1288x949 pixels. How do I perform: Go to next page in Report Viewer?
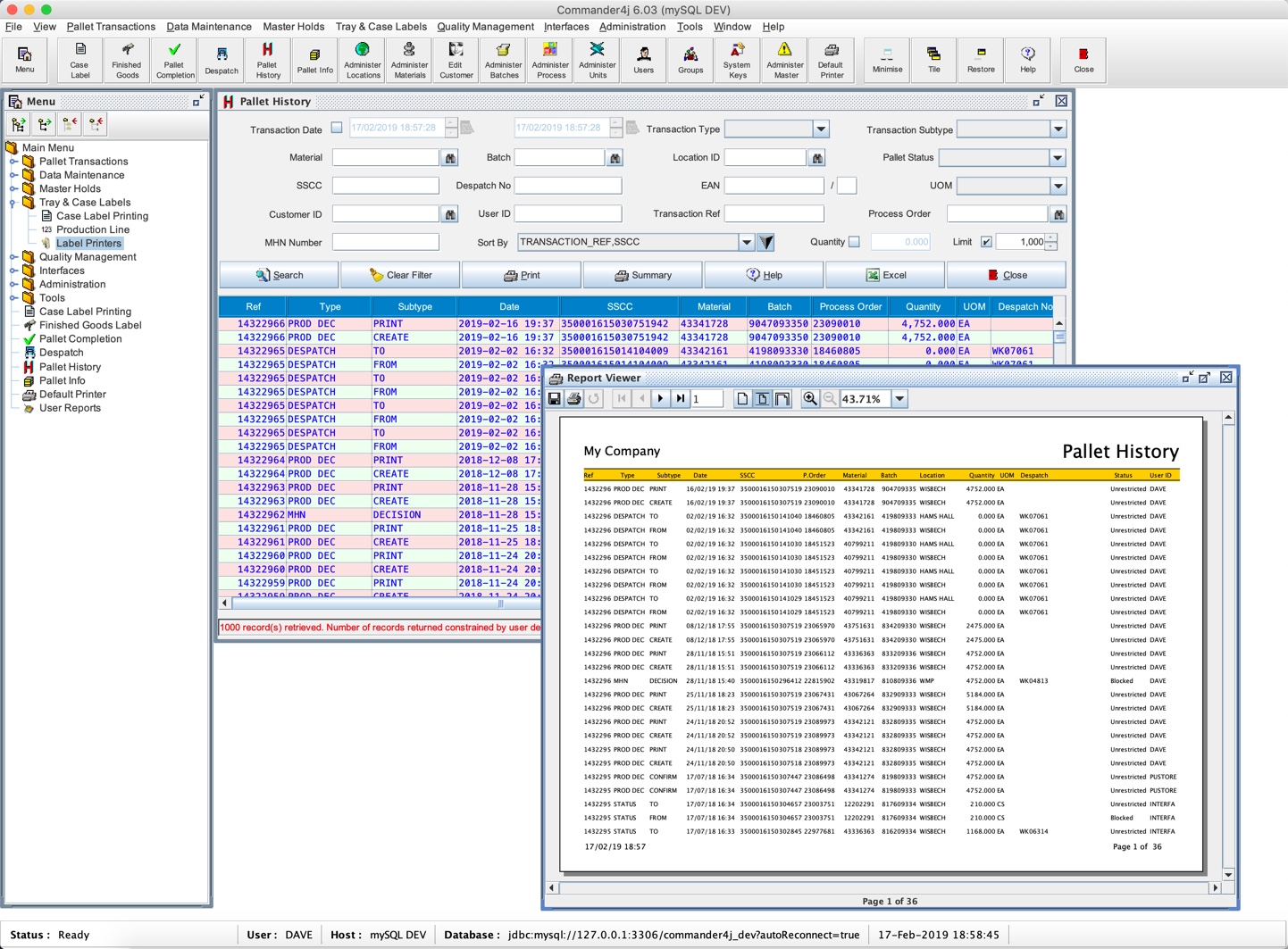coord(661,399)
